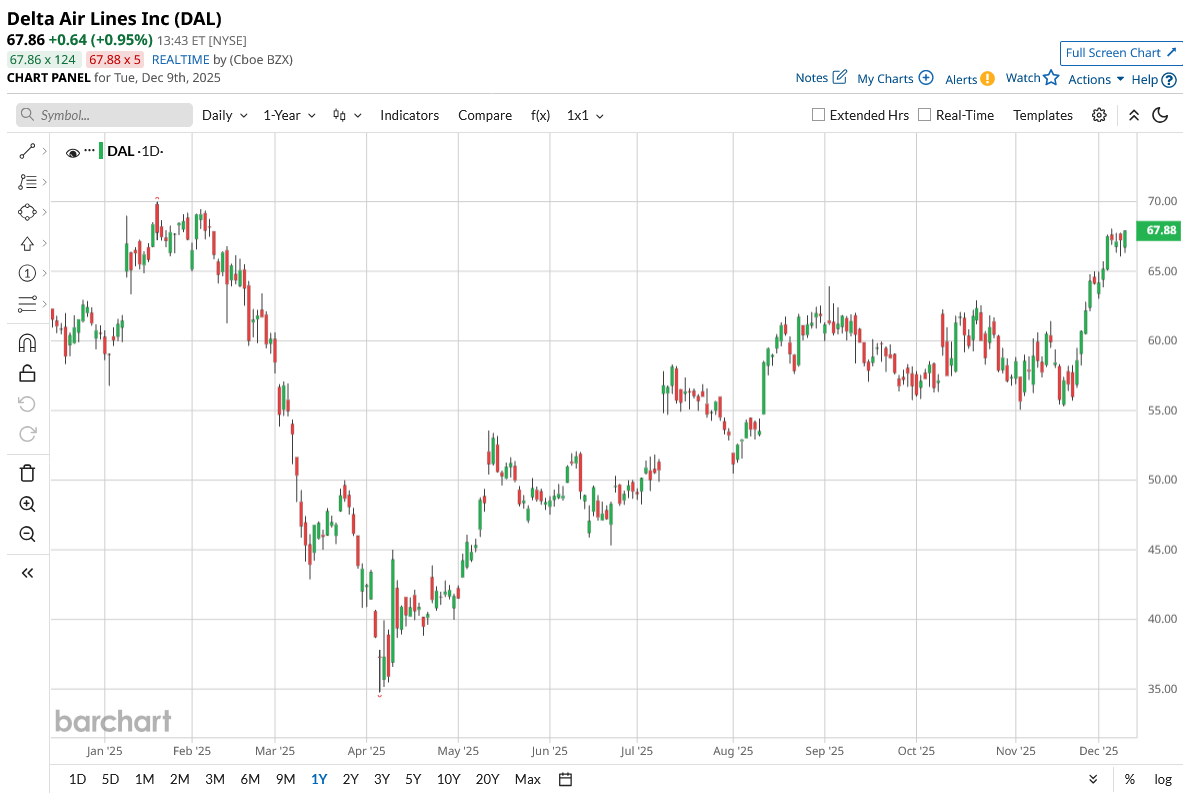The image size is (1183, 793).
Task: Select the trend line drawing tool
Action: (27, 152)
